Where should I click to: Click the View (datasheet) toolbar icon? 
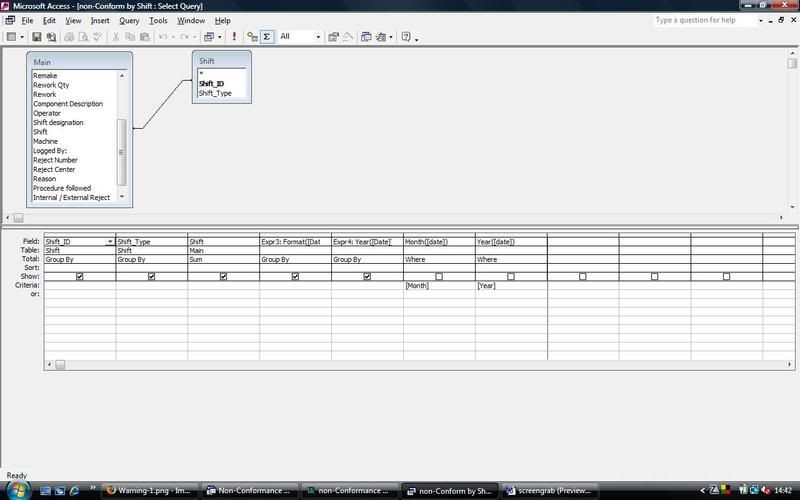pyautogui.click(x=11, y=37)
